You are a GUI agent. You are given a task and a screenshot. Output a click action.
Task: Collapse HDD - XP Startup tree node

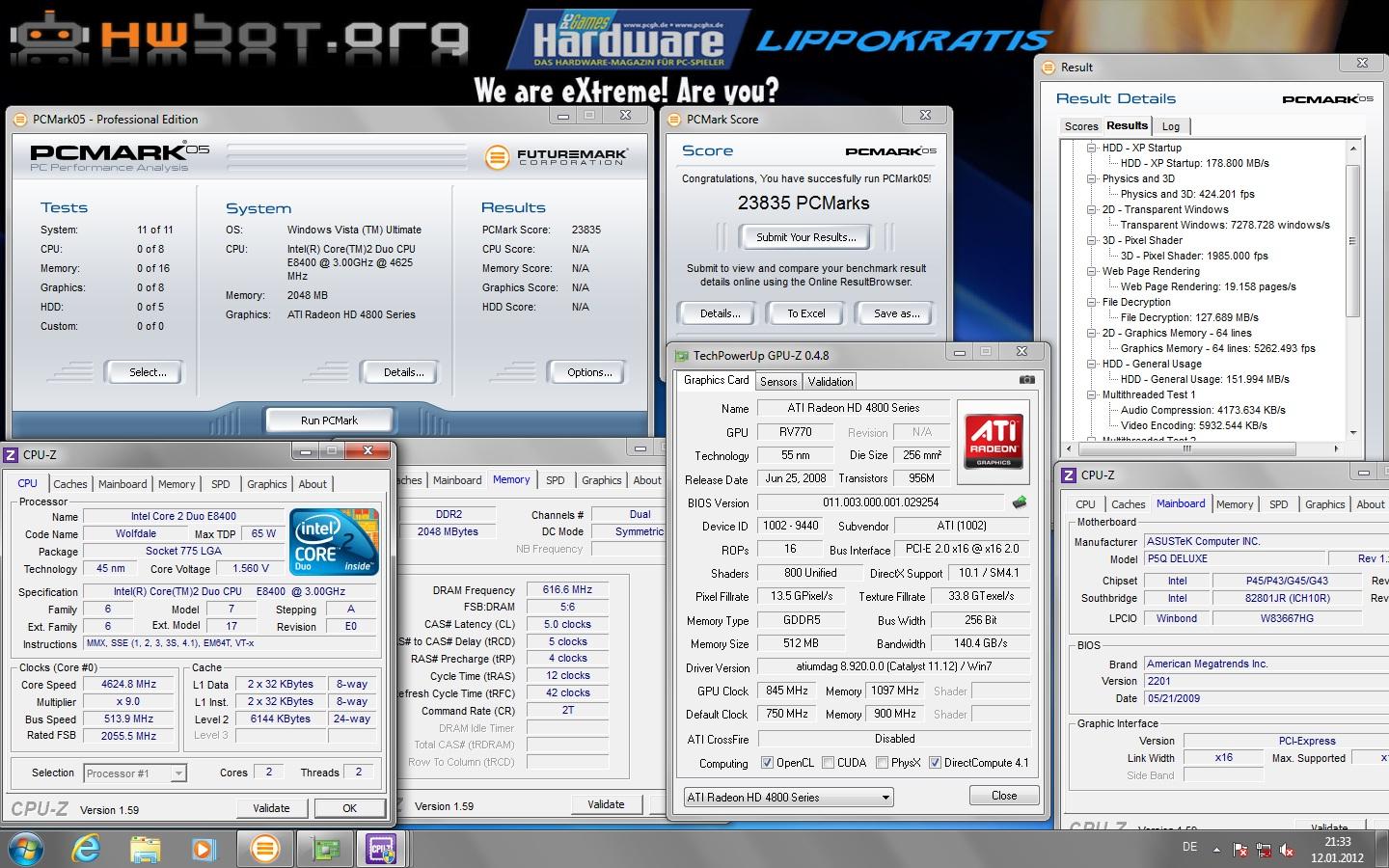pyautogui.click(x=1092, y=148)
